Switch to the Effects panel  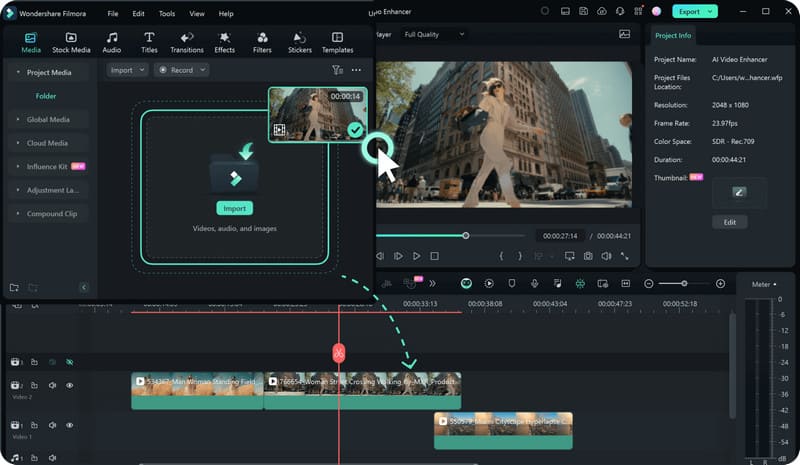click(224, 42)
